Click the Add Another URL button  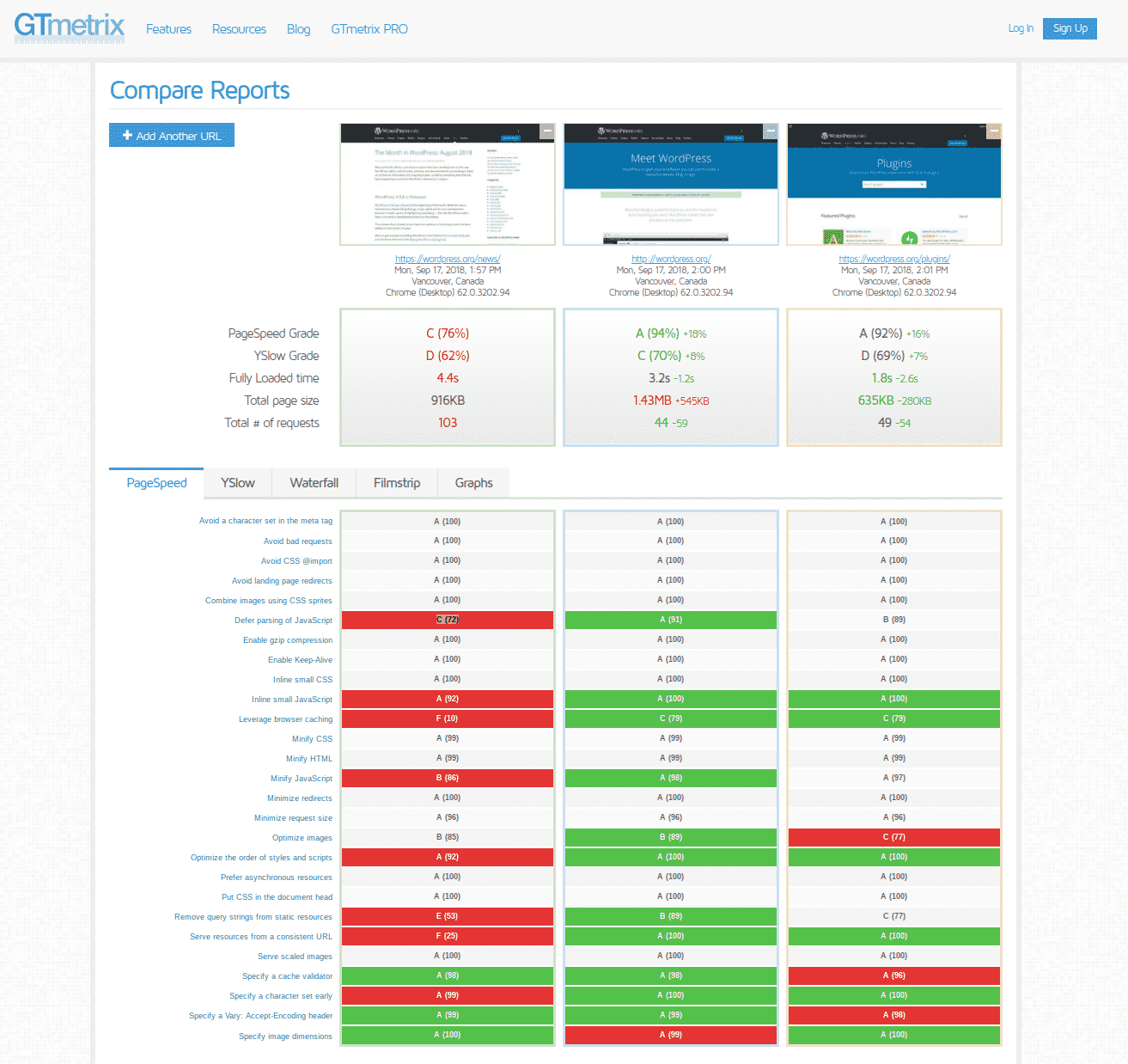coord(172,135)
